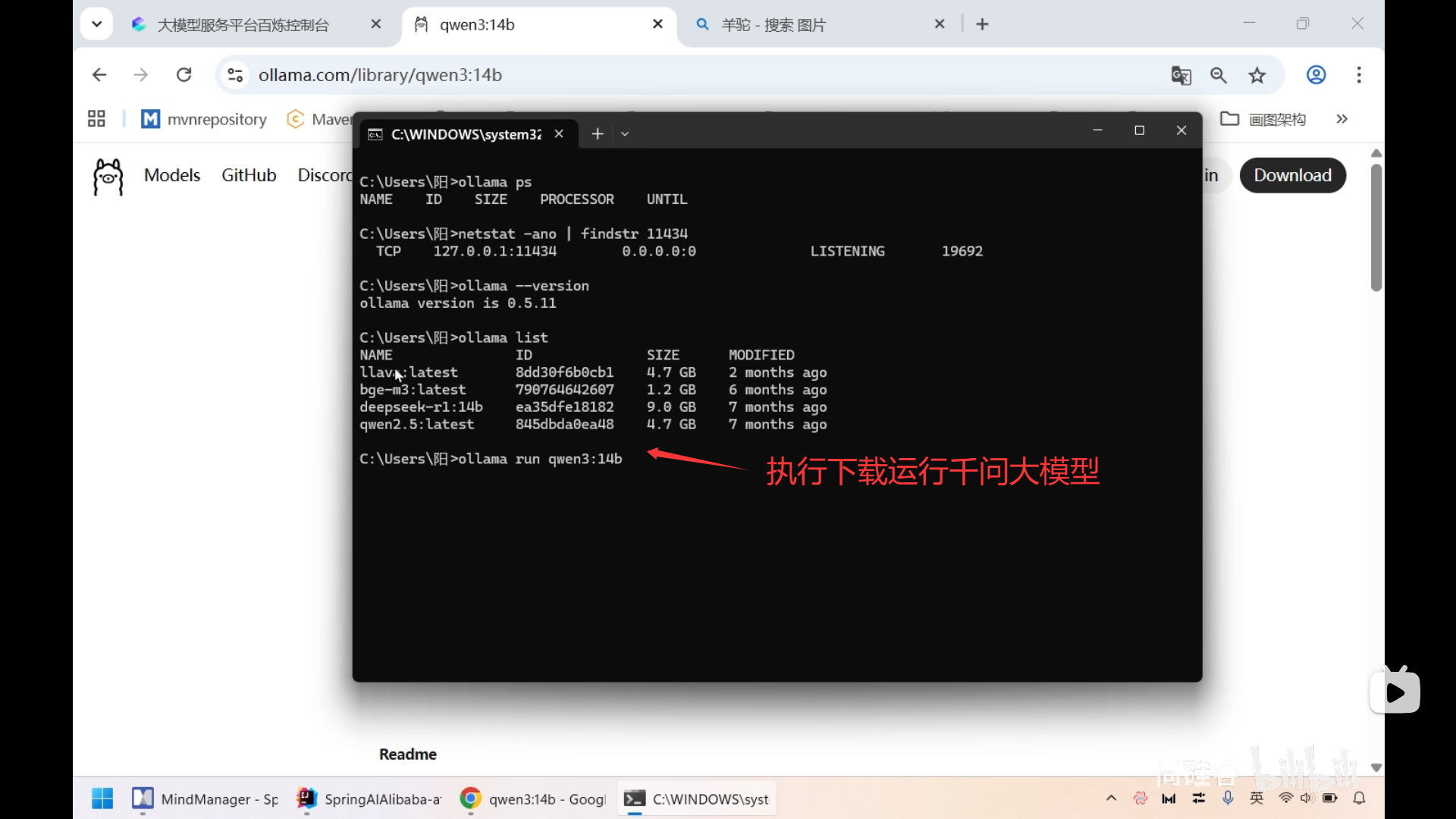
Task: Switch to the 羊驼 - 搜索 图片 tab
Action: pyautogui.click(x=773, y=25)
